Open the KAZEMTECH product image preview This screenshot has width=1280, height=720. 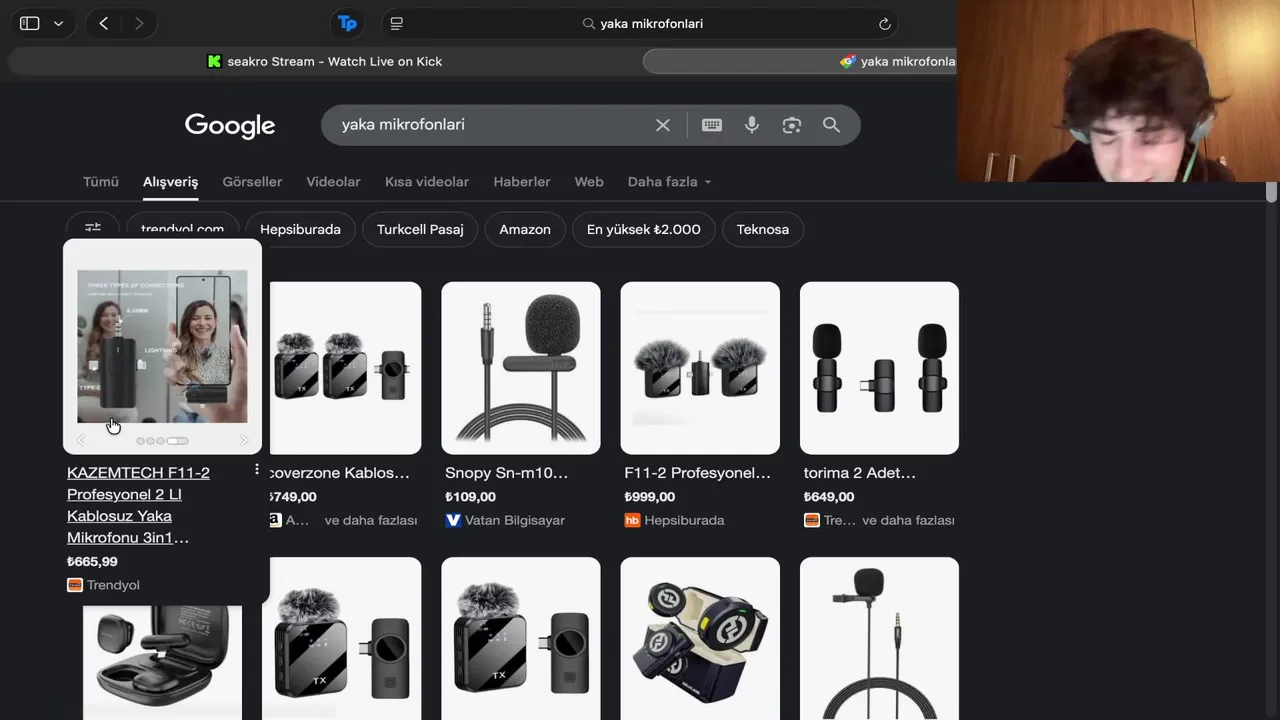(162, 346)
